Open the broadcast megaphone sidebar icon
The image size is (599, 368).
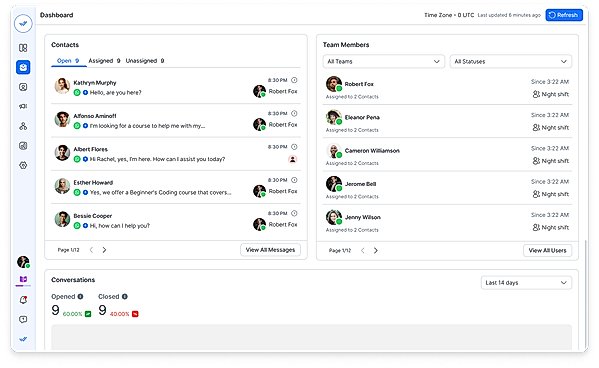pos(23,106)
